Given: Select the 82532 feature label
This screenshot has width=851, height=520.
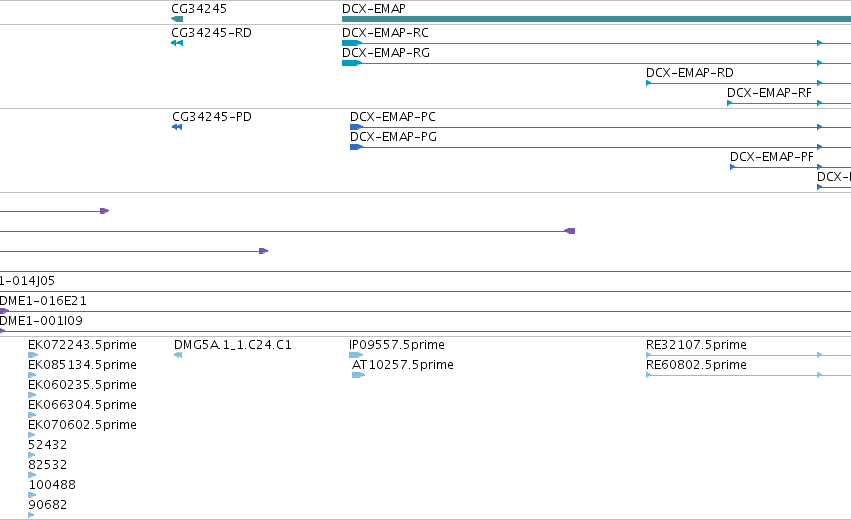Looking at the screenshot, I should [48, 465].
